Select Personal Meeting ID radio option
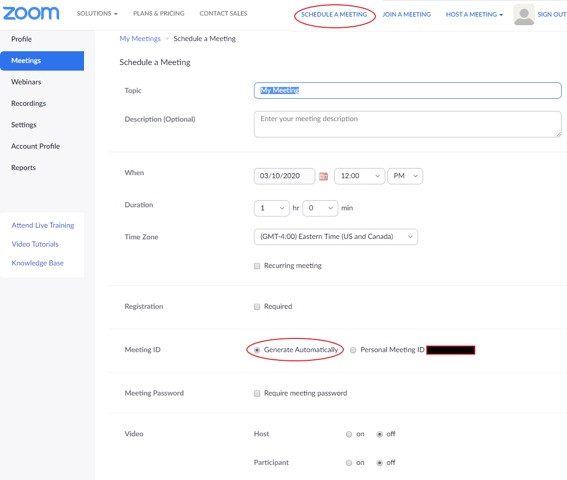This screenshot has height=480, width=567. tap(353, 350)
